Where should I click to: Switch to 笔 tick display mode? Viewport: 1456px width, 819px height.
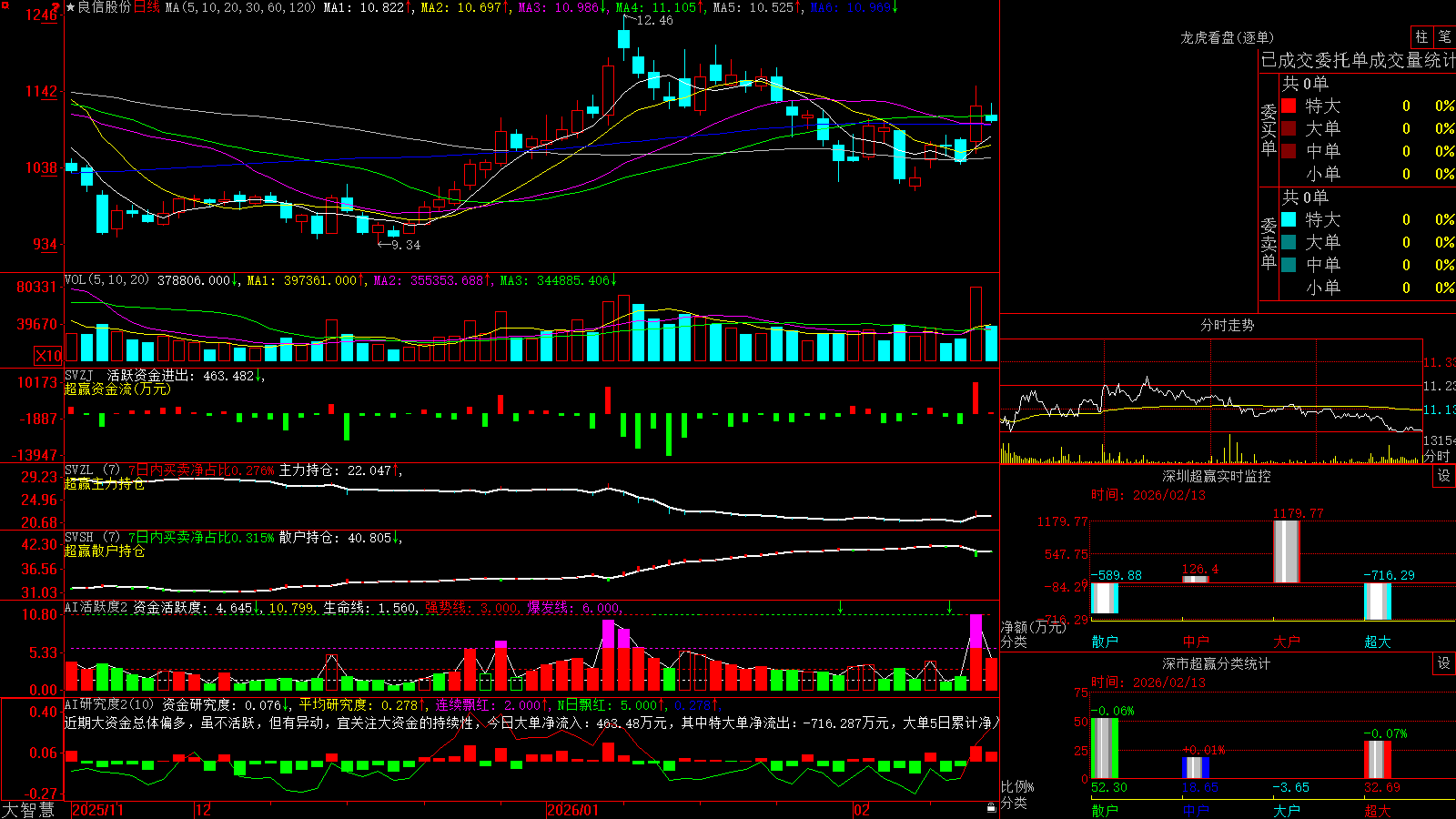1444,37
